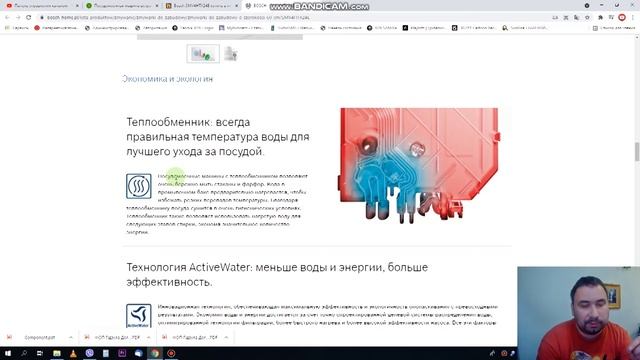
Task: Click the Теплообменник heading text
Action: point(218,137)
